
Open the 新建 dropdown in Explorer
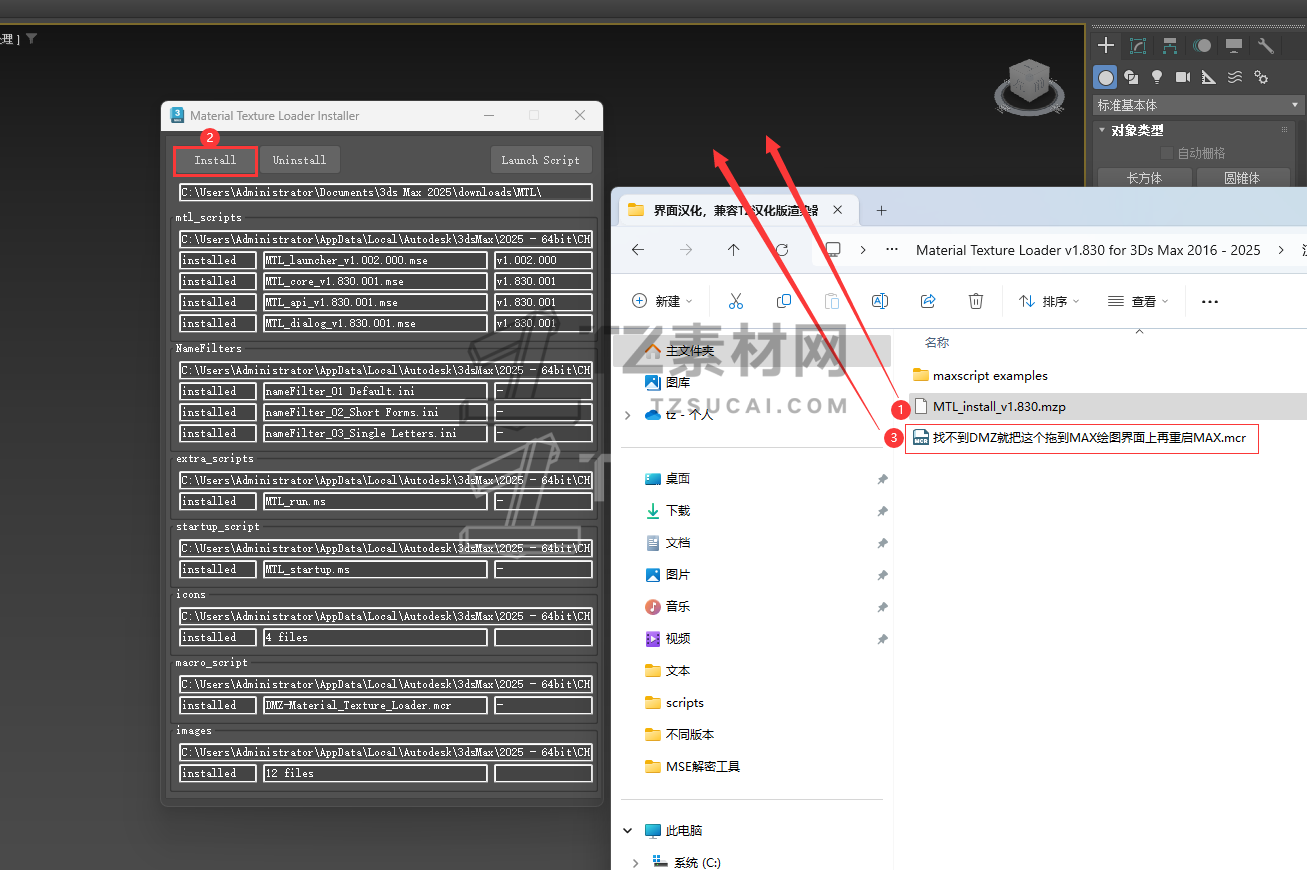pos(660,301)
